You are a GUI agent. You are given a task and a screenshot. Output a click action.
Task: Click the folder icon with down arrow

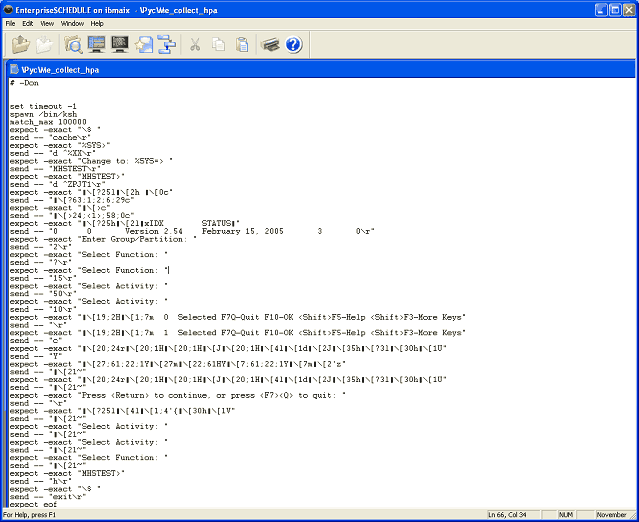pos(45,44)
